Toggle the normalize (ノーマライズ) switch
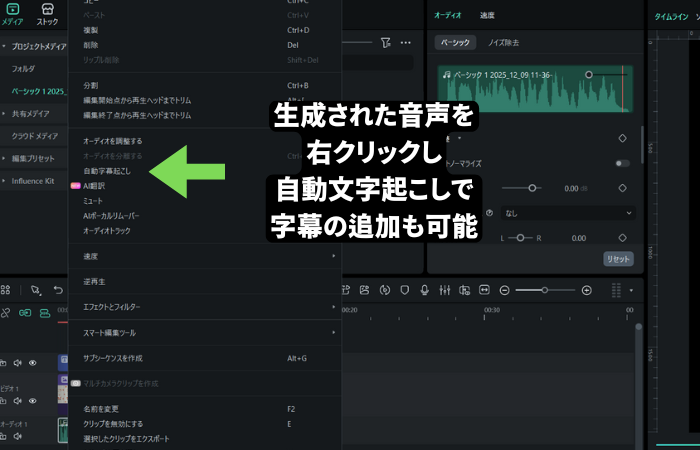700x450 pixels. 622,163
